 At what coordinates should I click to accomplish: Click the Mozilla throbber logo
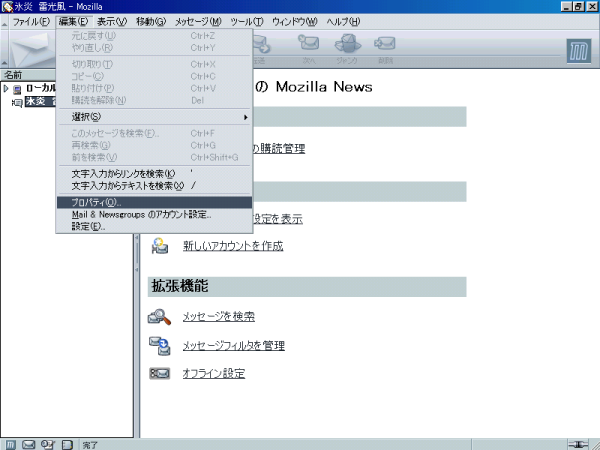click(578, 51)
